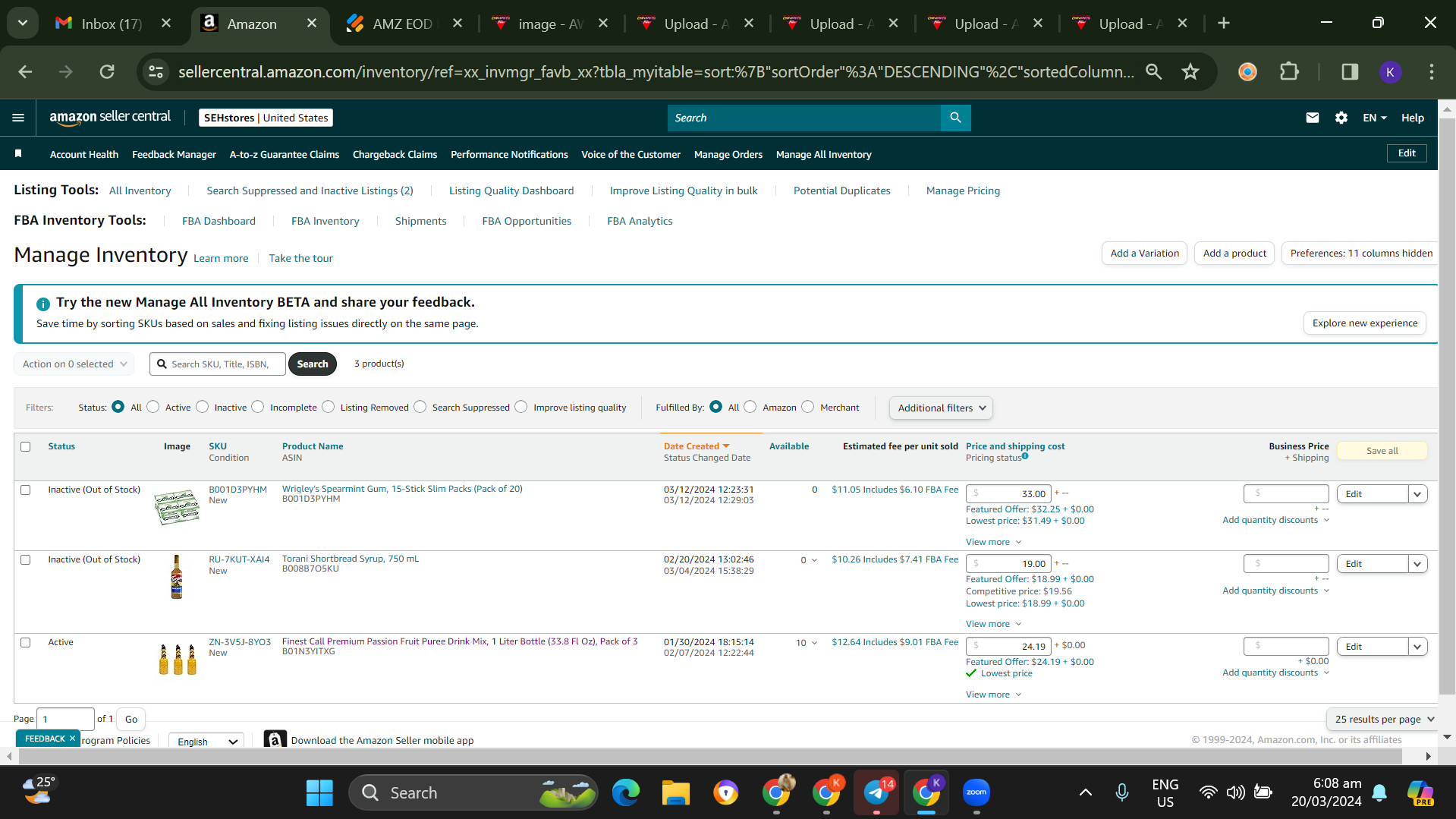Click the Add a Variation button
Viewport: 1456px width, 819px height.
[1144, 253]
